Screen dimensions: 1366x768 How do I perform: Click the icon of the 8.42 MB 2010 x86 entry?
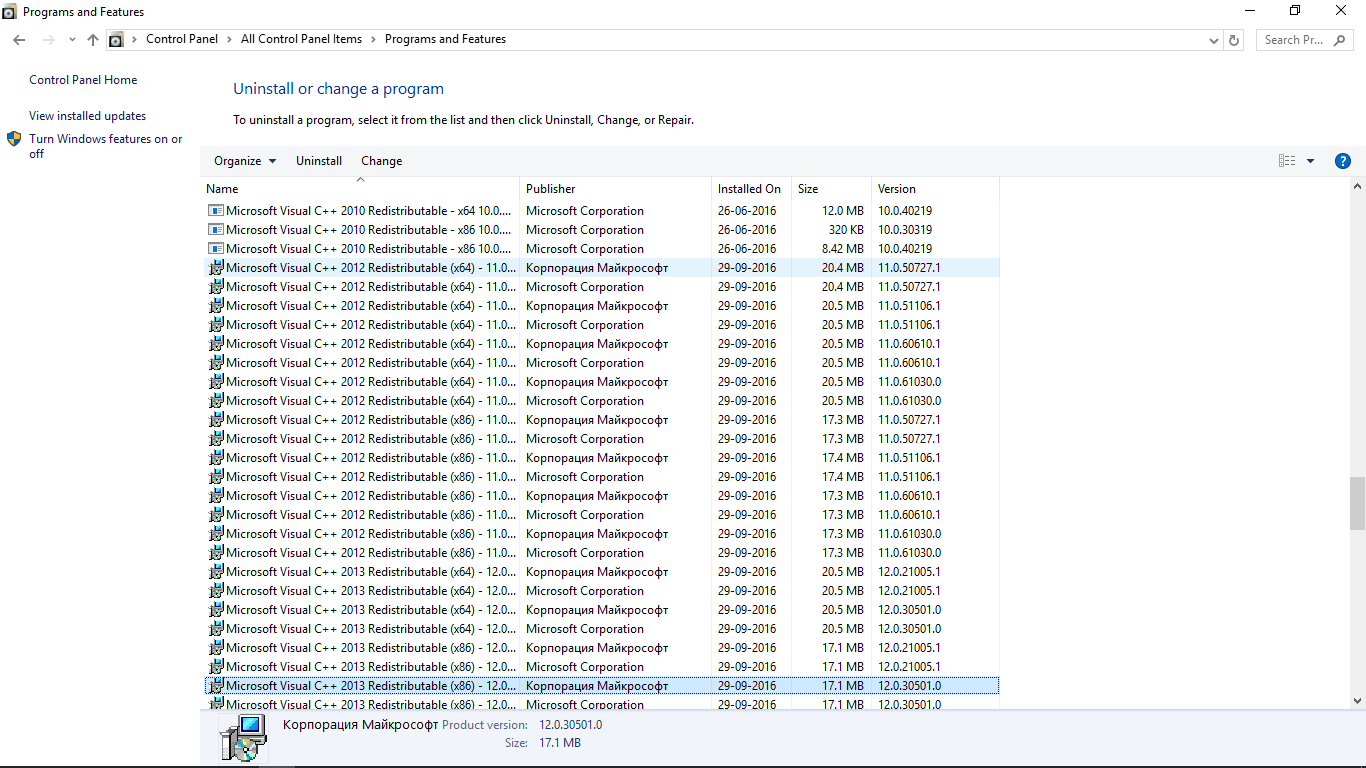tap(215, 249)
